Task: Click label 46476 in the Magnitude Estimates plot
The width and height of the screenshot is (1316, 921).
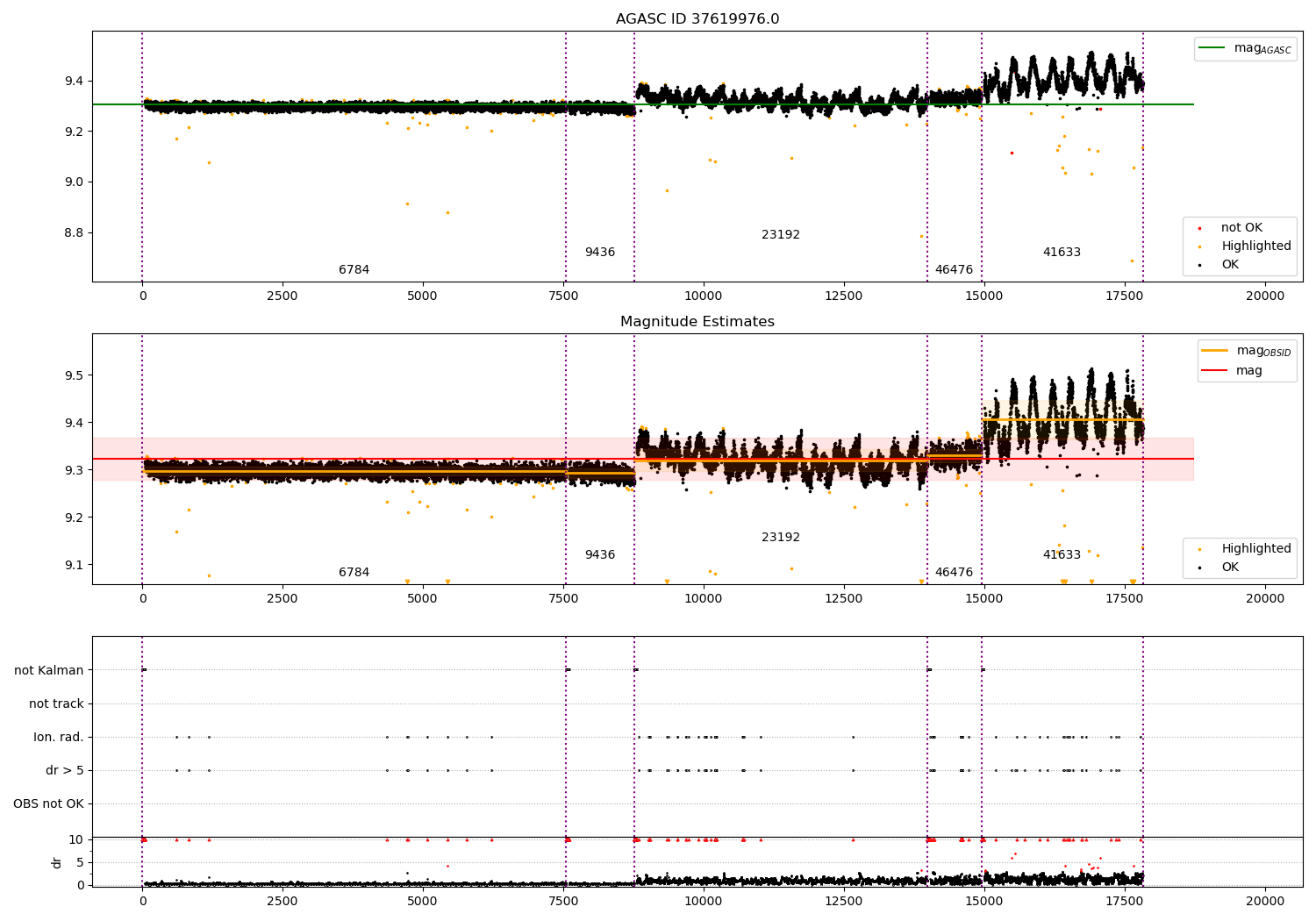Action: (x=954, y=573)
